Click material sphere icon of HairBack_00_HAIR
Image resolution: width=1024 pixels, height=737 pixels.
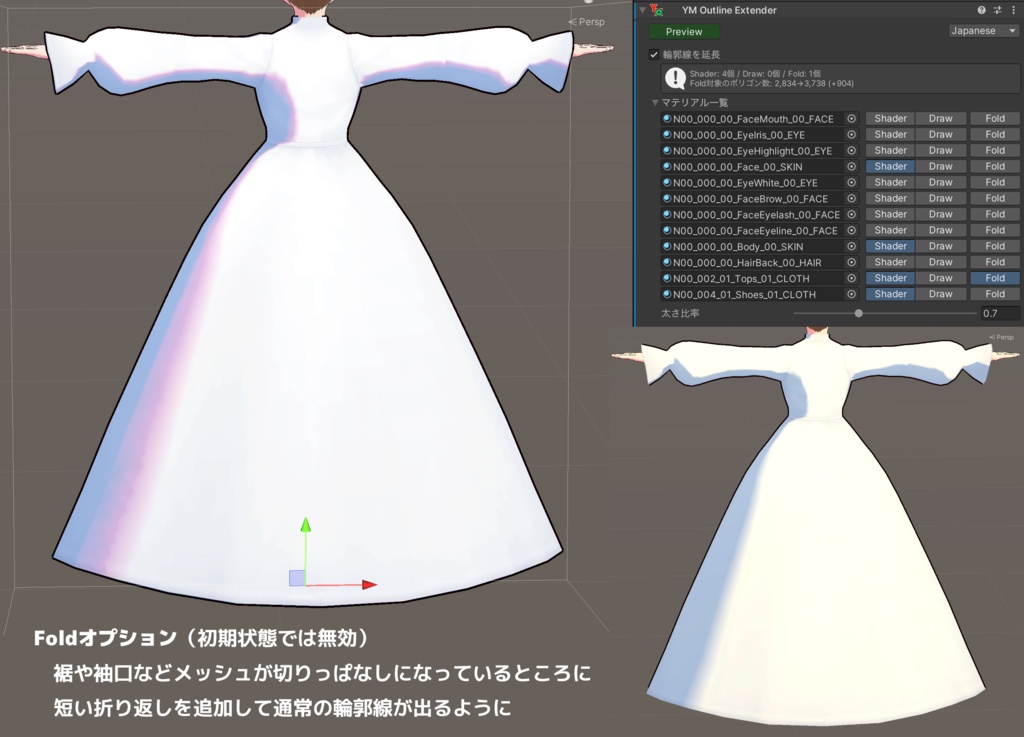pyautogui.click(x=667, y=262)
